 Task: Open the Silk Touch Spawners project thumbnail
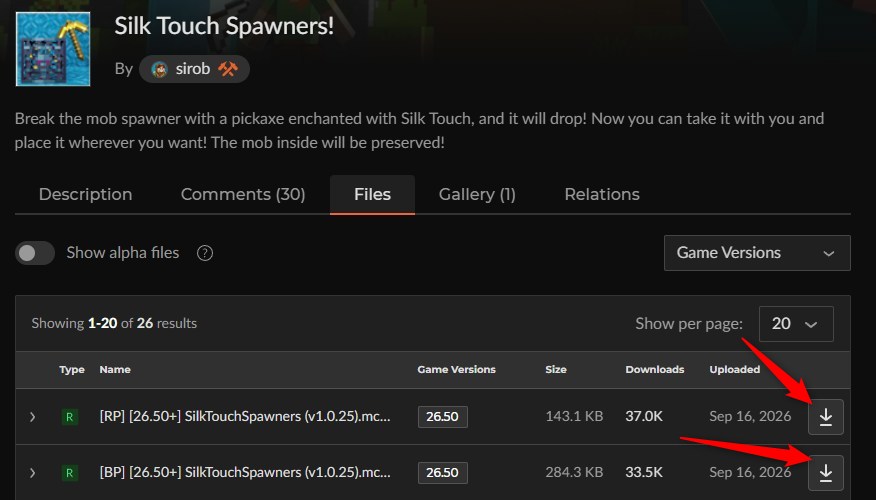[x=53, y=49]
